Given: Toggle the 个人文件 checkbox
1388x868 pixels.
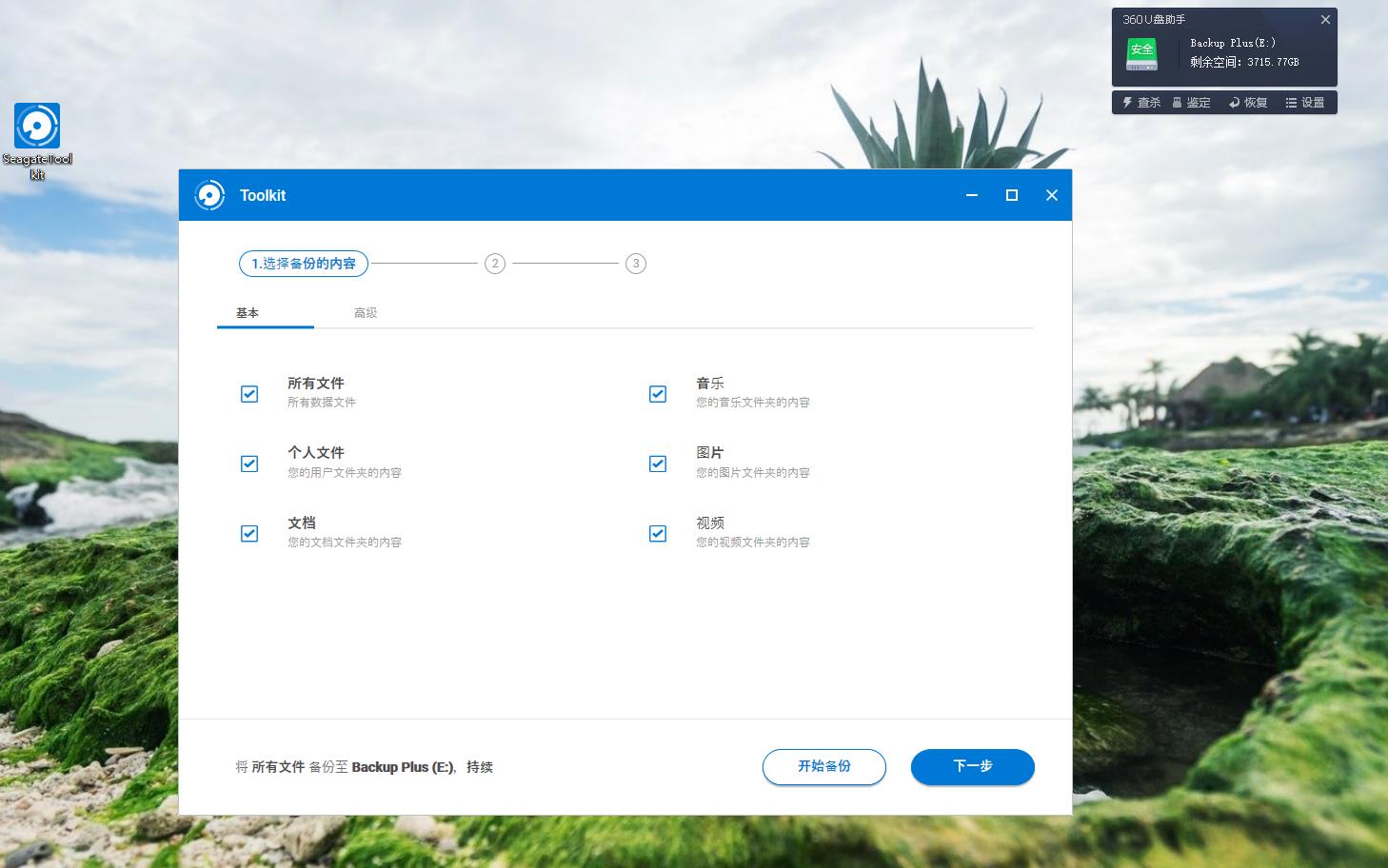Looking at the screenshot, I should [248, 464].
